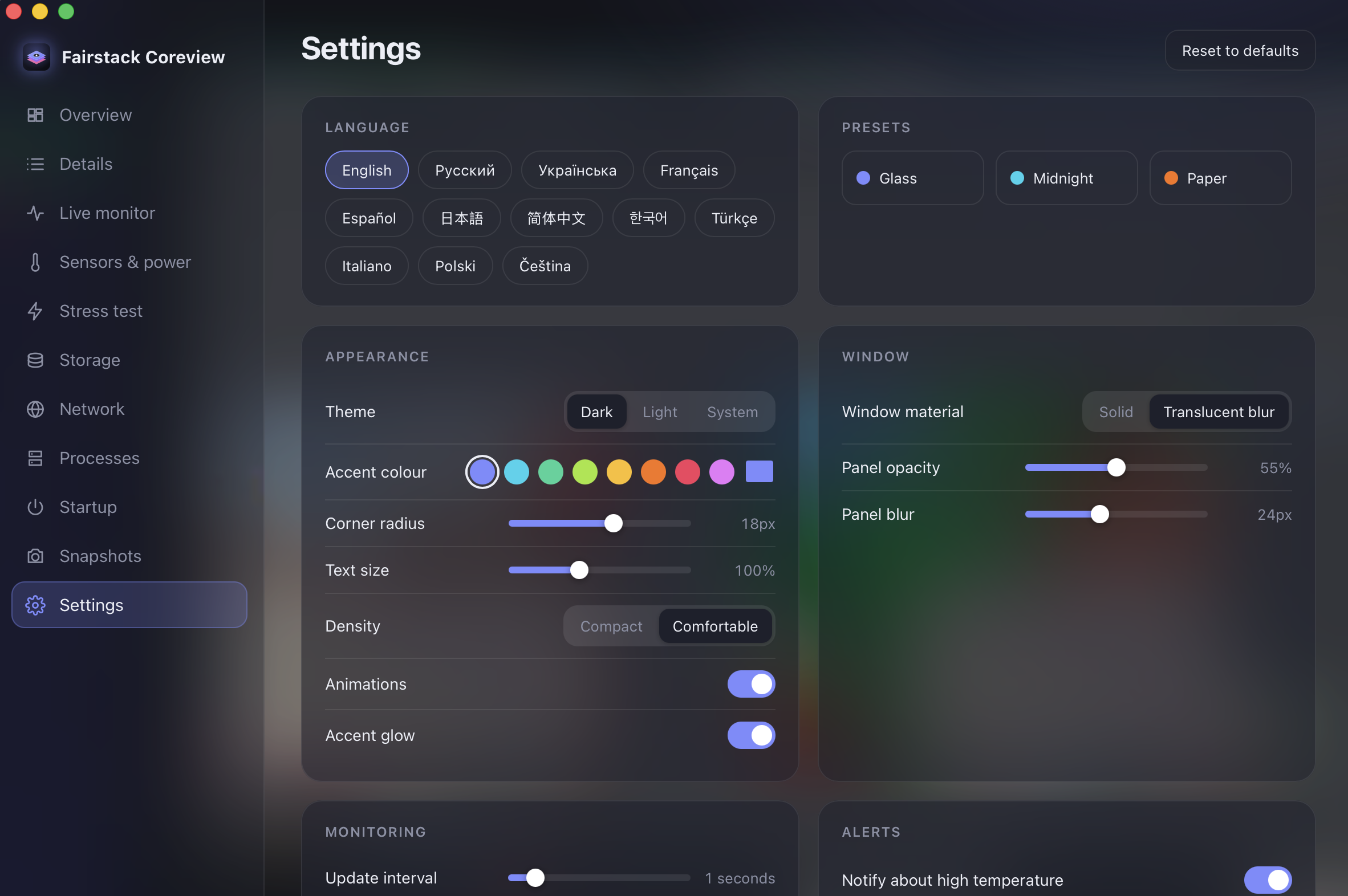1348x896 pixels.
Task: Open Snapshots page
Action: click(x=129, y=556)
